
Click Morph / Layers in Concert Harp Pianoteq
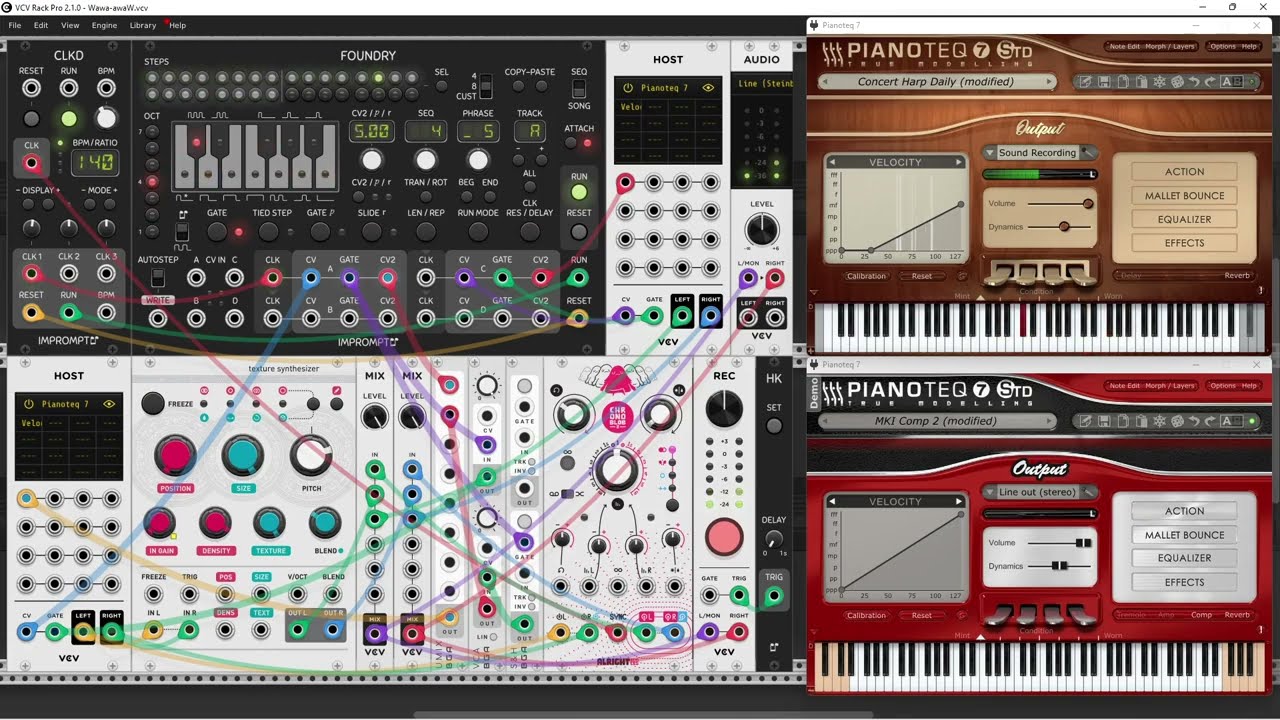point(1168,47)
